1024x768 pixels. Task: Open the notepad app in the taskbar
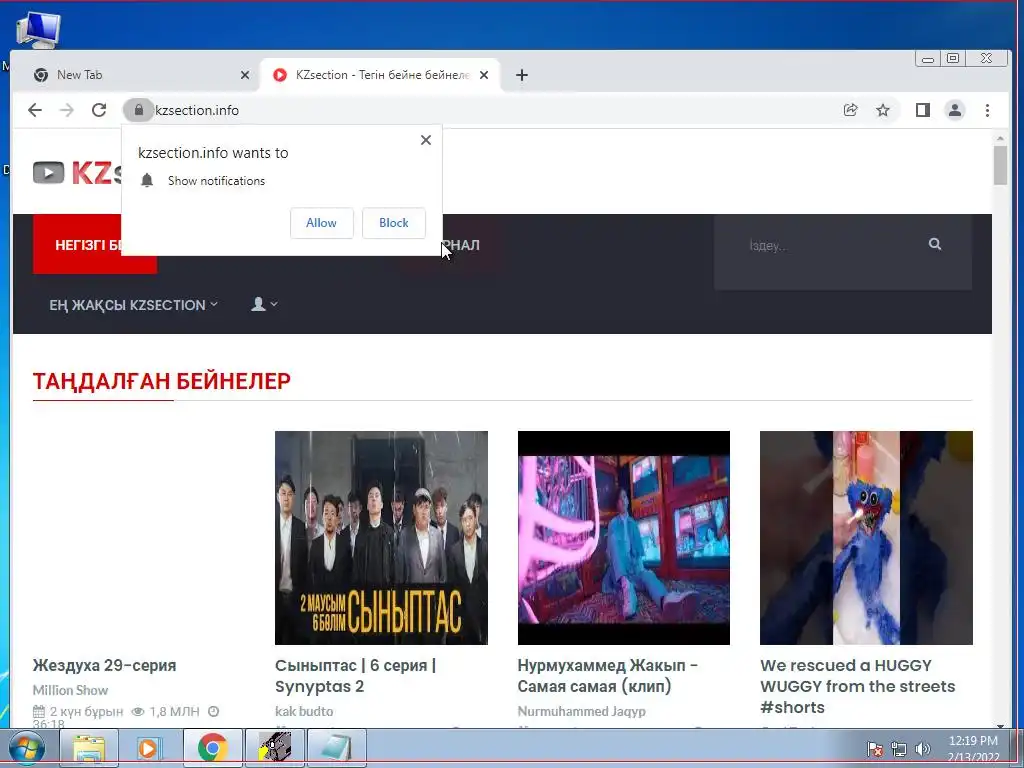pos(336,748)
